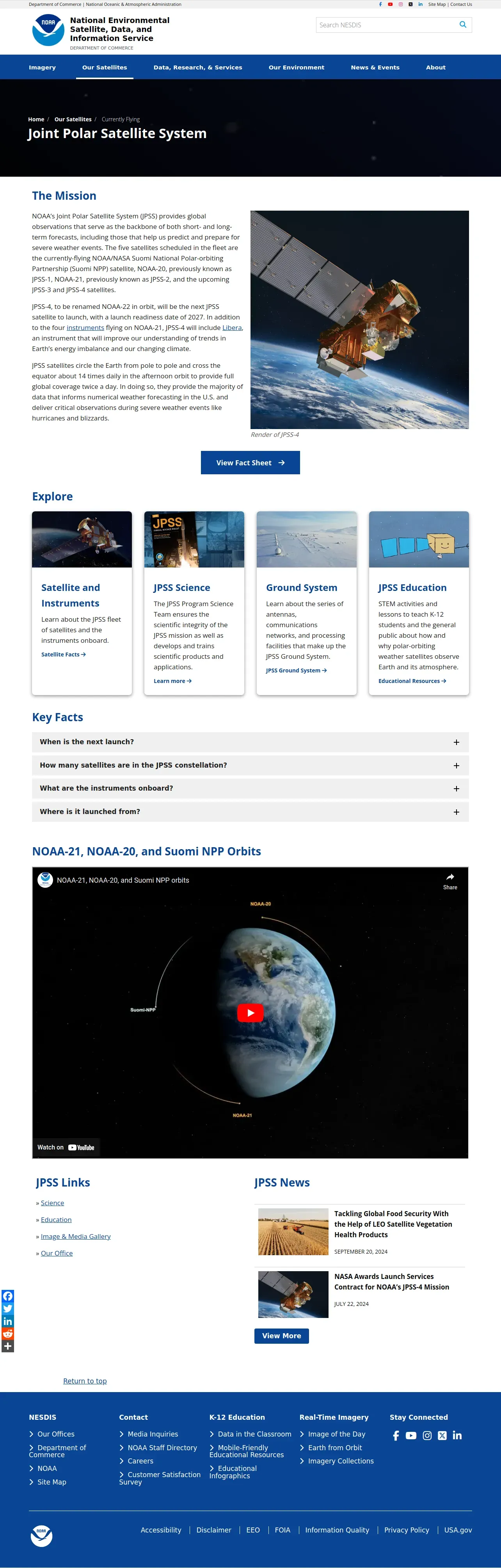Open the Educational Resources link

coord(412,681)
